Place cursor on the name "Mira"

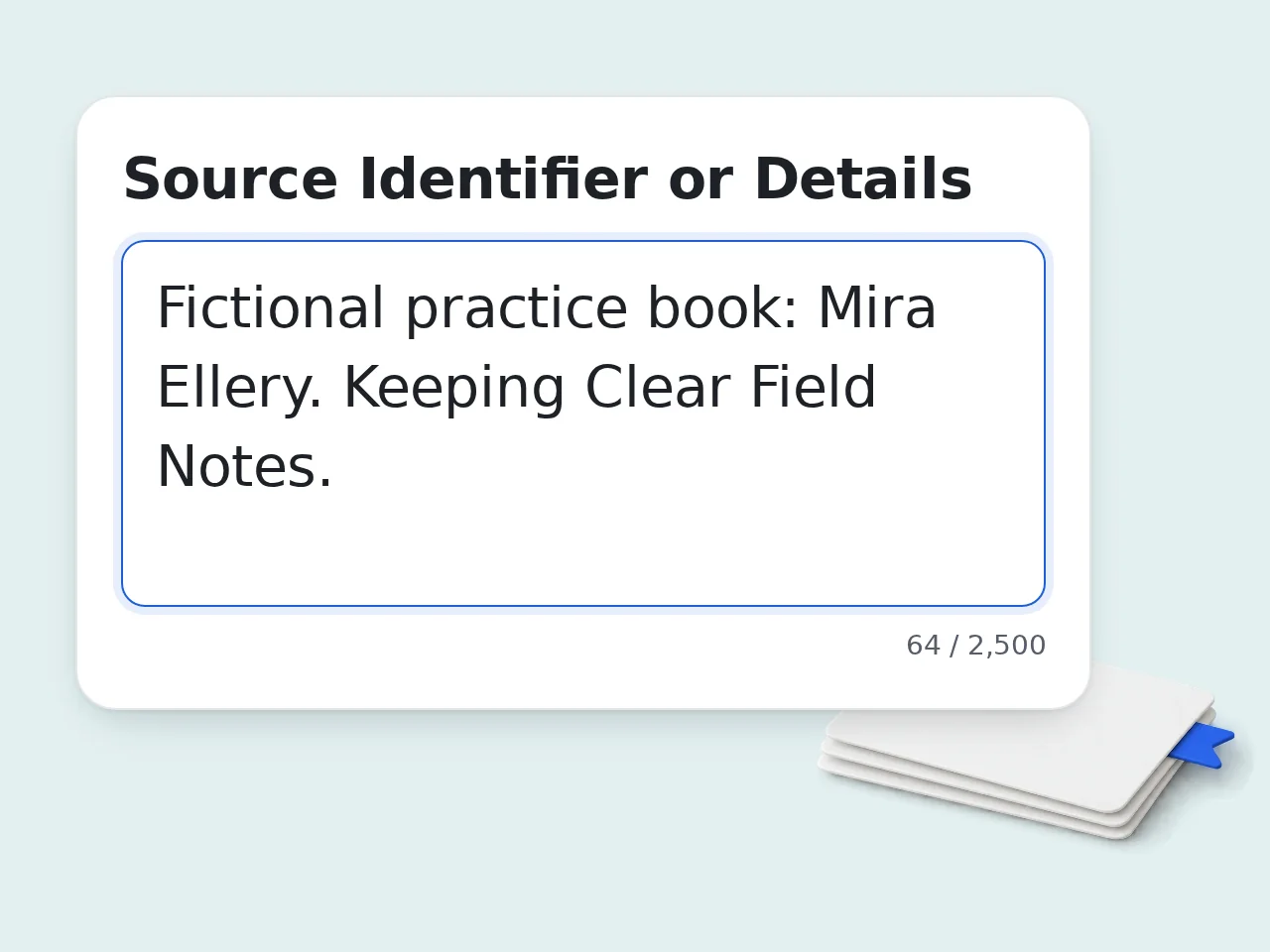coord(877,308)
